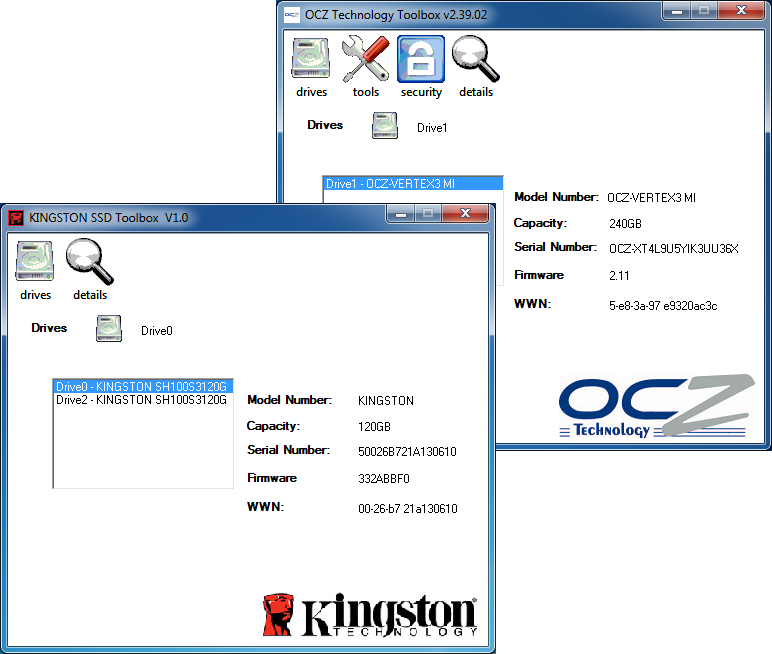This screenshot has width=772, height=654.
Task: Click Drive0 label in Kingston window
Action: (157, 331)
